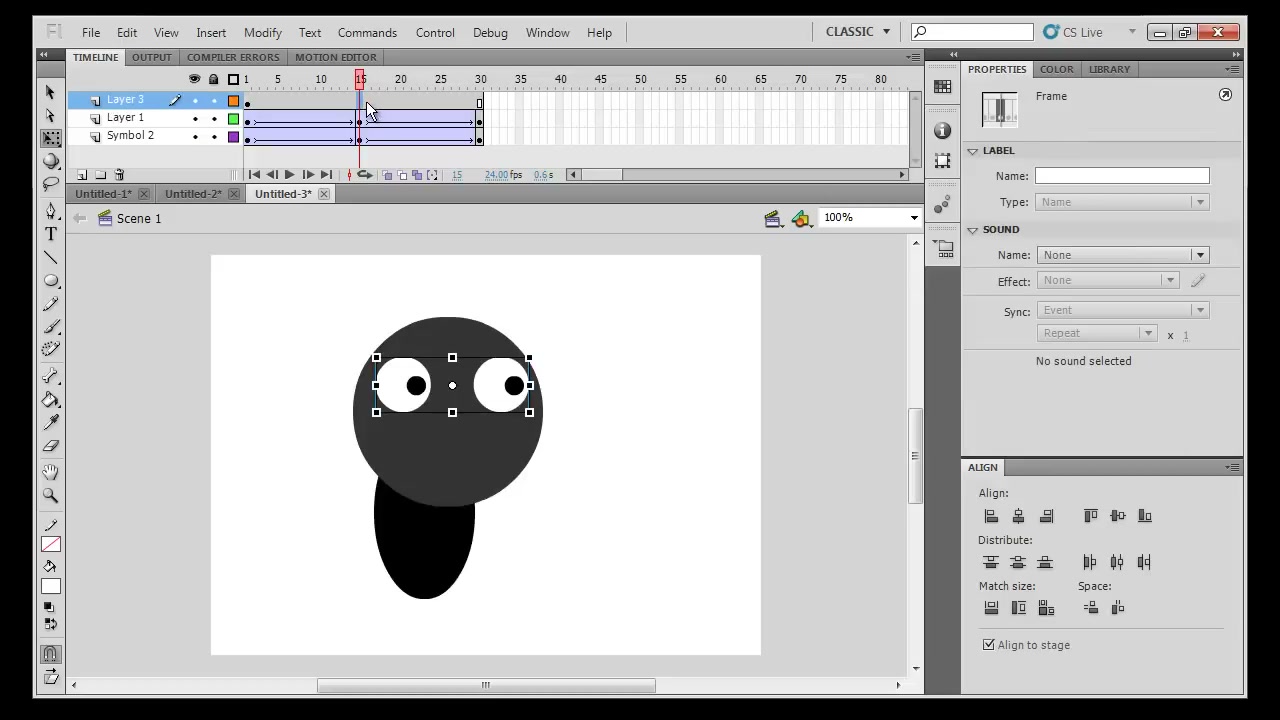Select the Pencil tool
Screen dimensions: 1280x720
[51, 303]
